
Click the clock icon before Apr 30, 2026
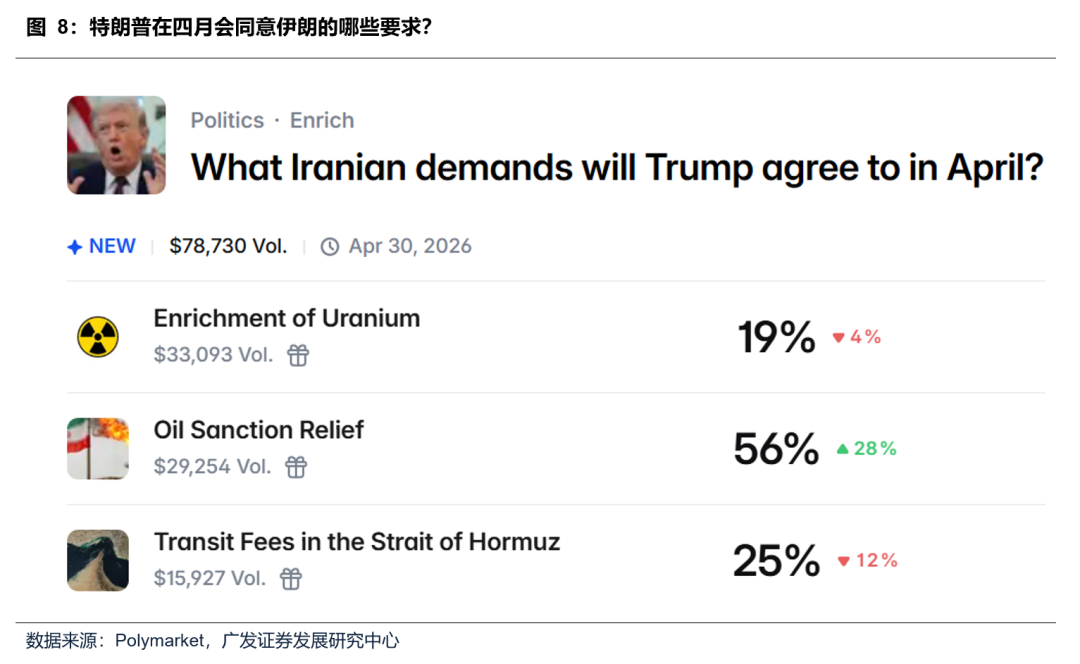[x=330, y=247]
